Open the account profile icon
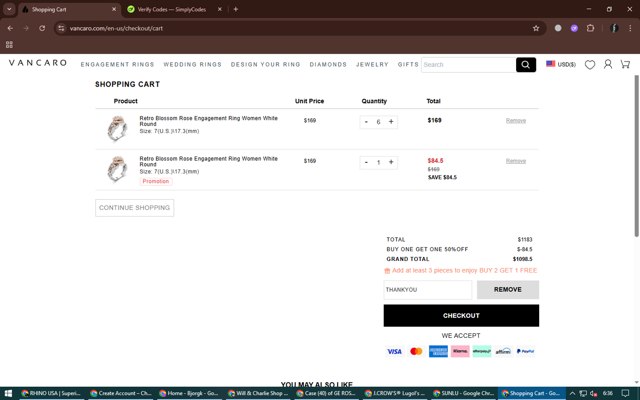The height and width of the screenshot is (400, 640). click(x=608, y=64)
